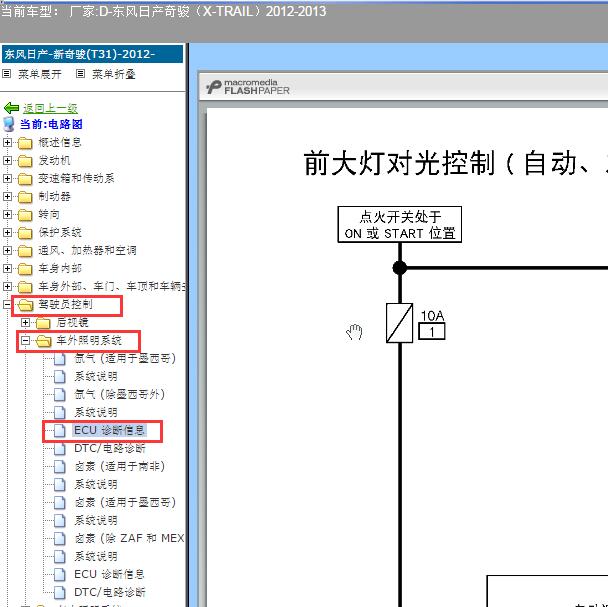Screen dimensions: 608x607
Task: Click the 转向 folder icon
Action: pos(25,214)
